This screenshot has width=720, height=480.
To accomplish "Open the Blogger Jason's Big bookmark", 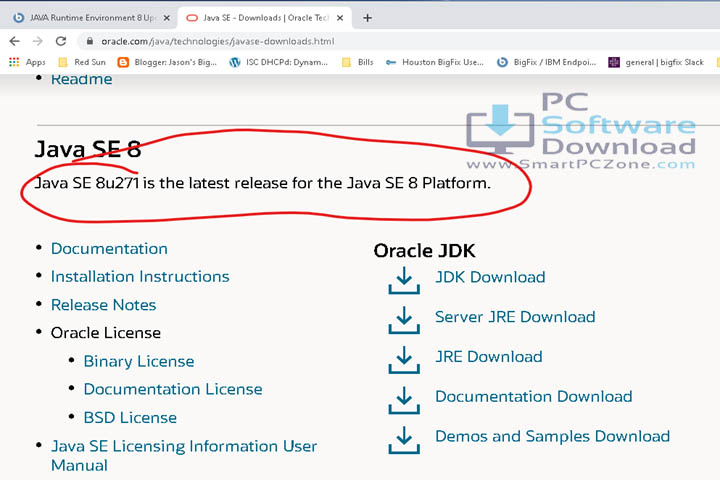I will click(167, 62).
